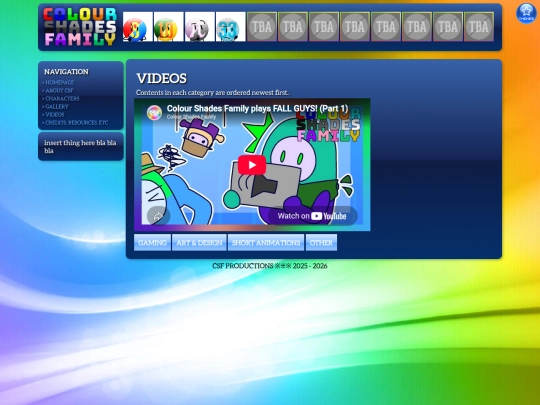Open the green and yellow character icon
The height and width of the screenshot is (405, 540).
(168, 27)
